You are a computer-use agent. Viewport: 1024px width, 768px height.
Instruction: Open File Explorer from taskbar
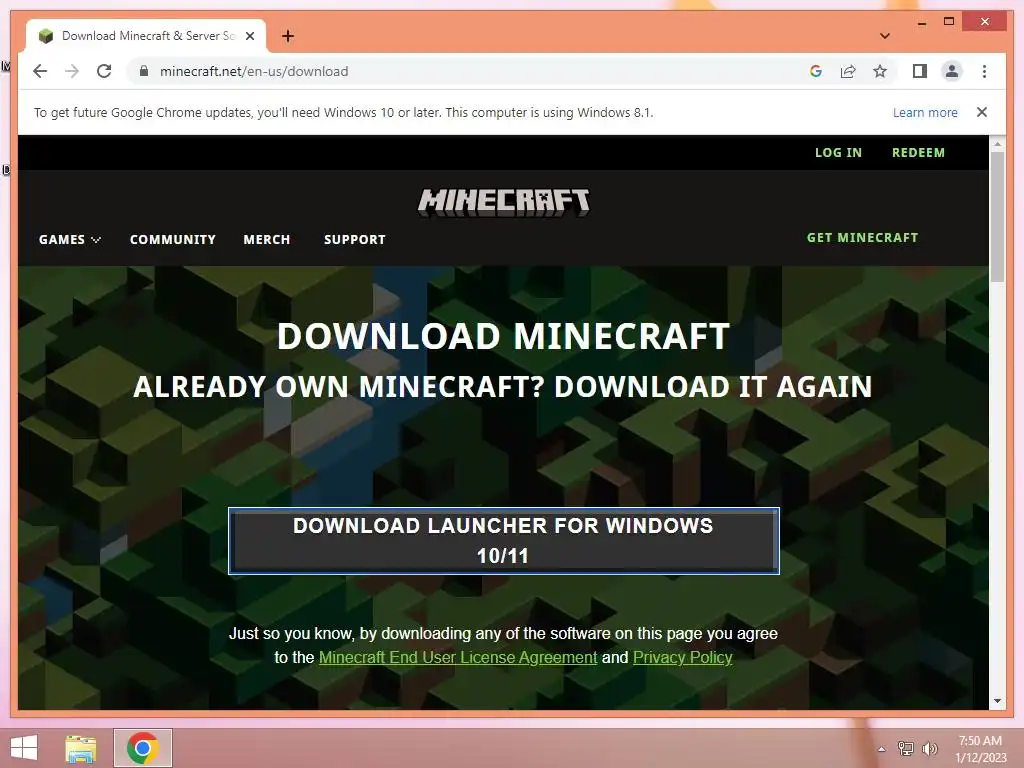(x=81, y=748)
